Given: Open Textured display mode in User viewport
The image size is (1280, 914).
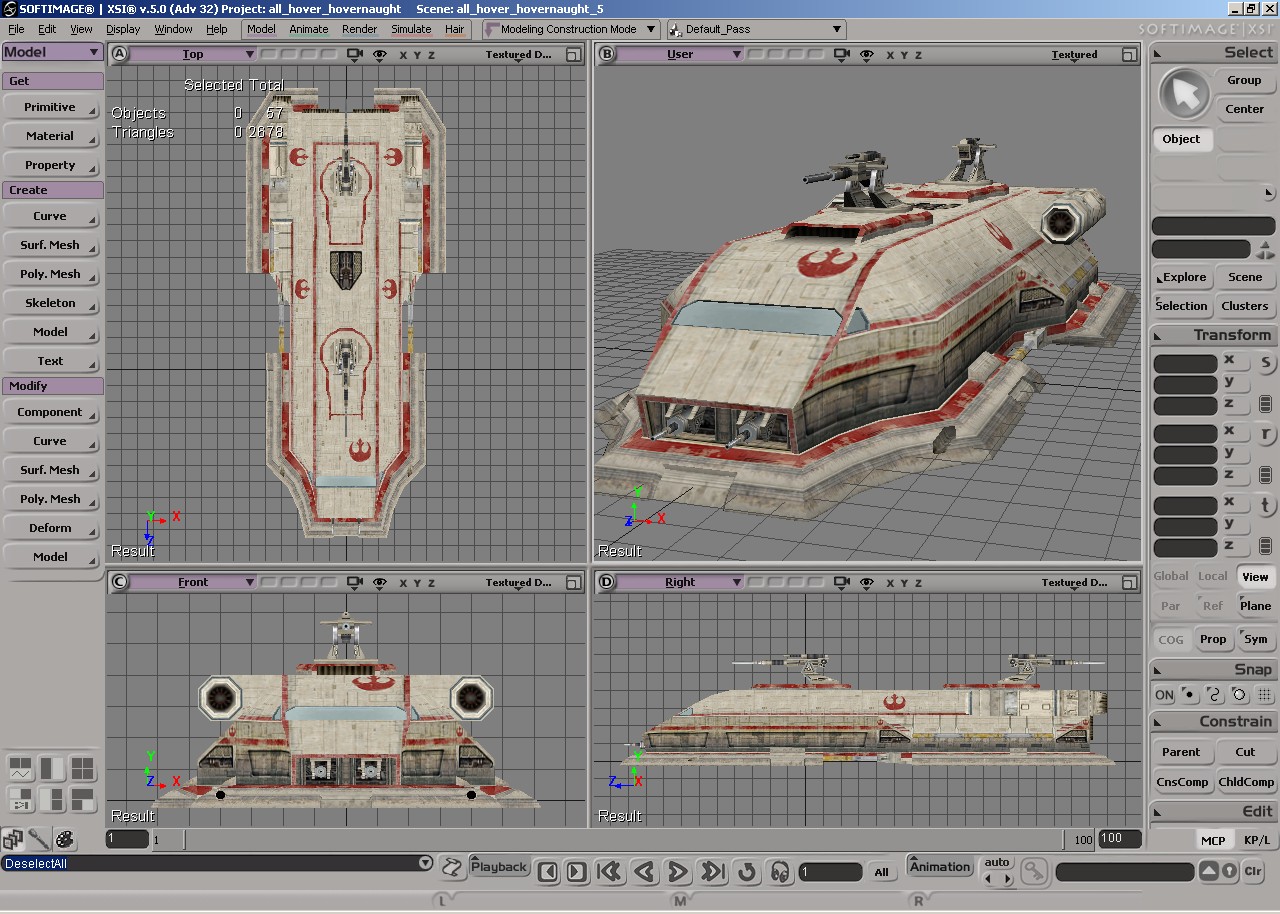Looking at the screenshot, I should pos(1074,55).
